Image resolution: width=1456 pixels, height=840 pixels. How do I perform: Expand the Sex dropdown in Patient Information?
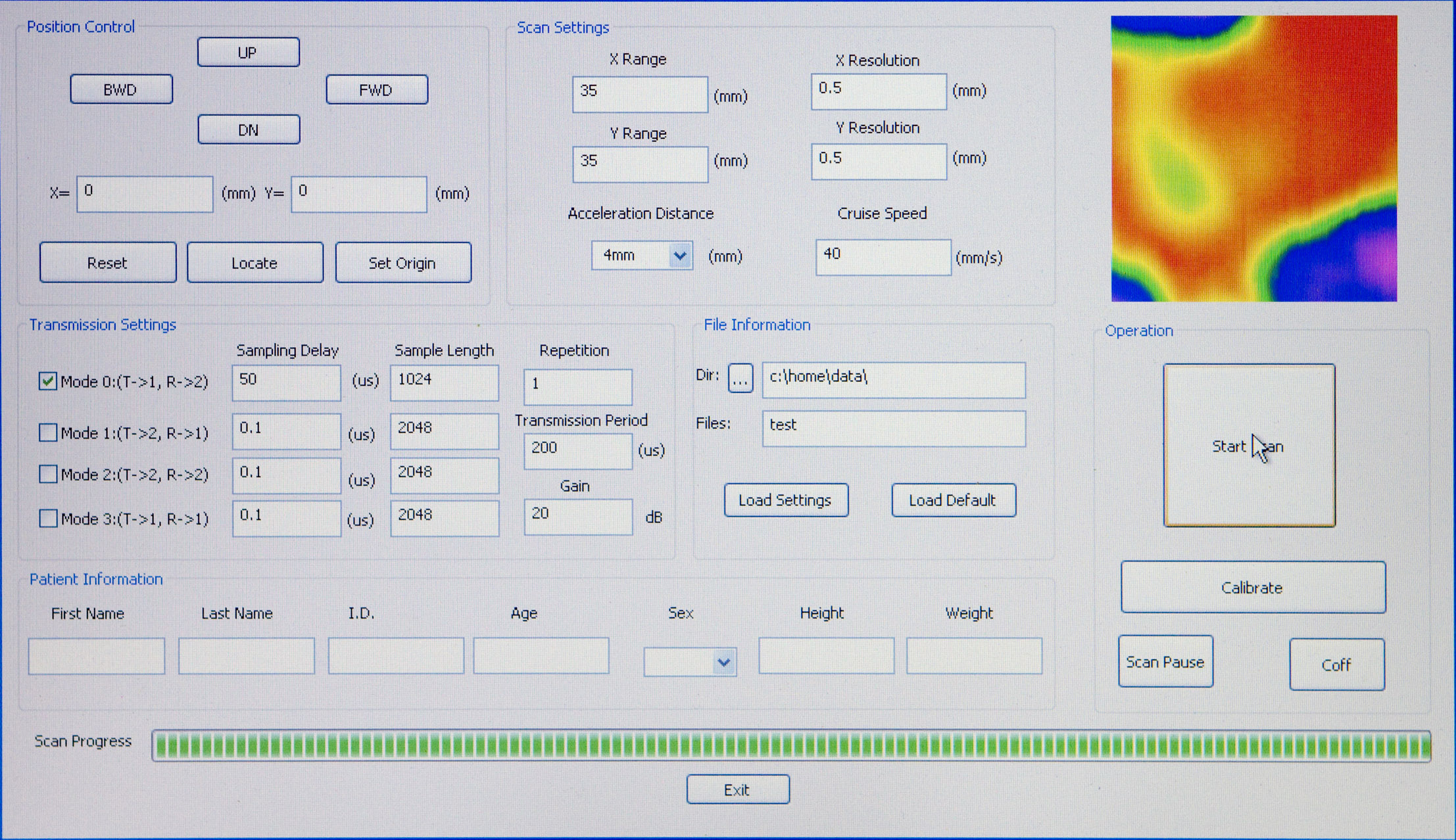[x=723, y=662]
